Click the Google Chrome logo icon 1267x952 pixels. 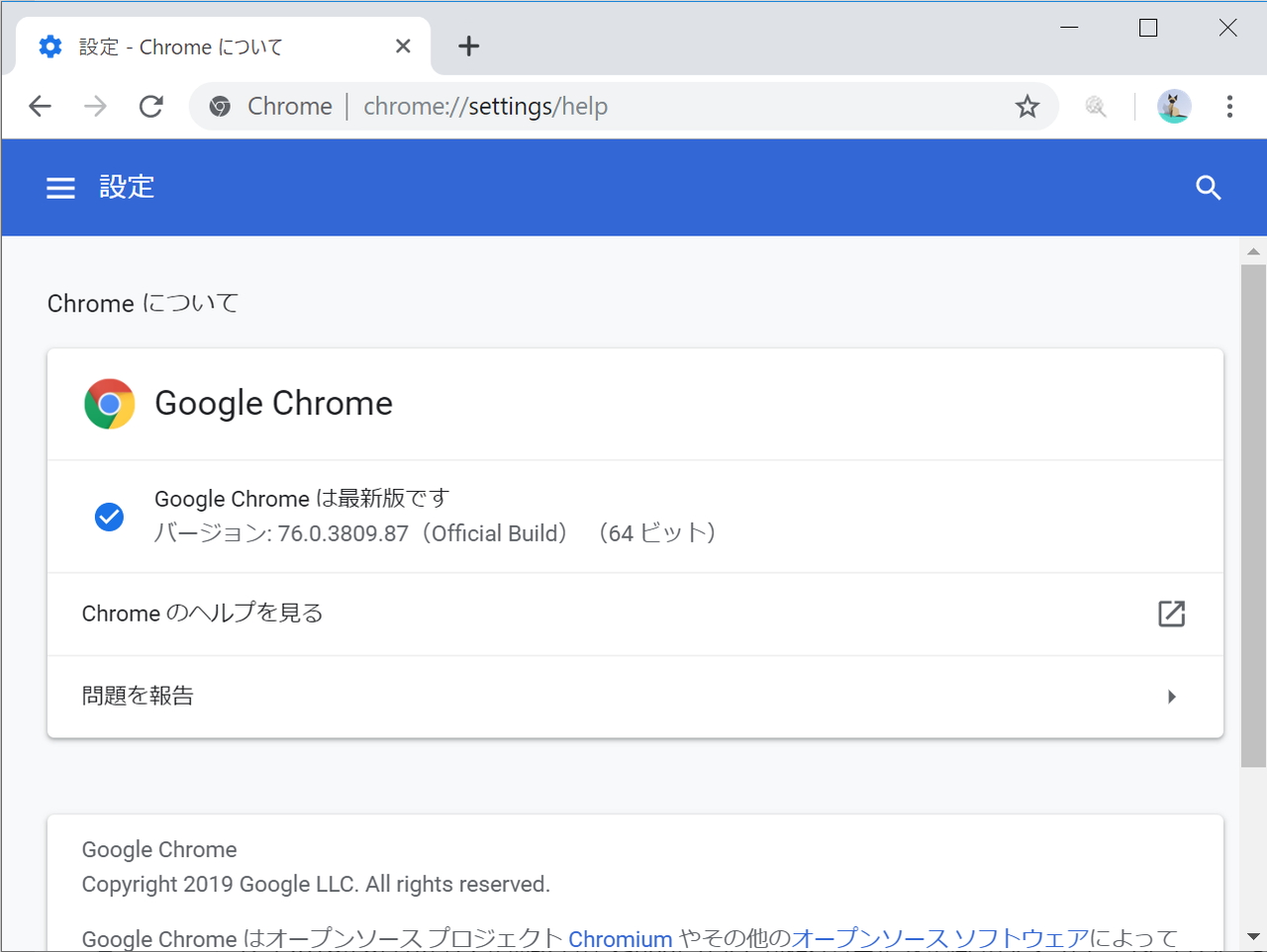click(x=110, y=404)
